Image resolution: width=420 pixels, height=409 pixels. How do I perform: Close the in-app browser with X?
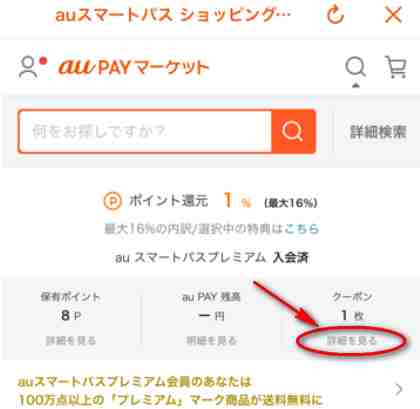pyautogui.click(x=393, y=15)
